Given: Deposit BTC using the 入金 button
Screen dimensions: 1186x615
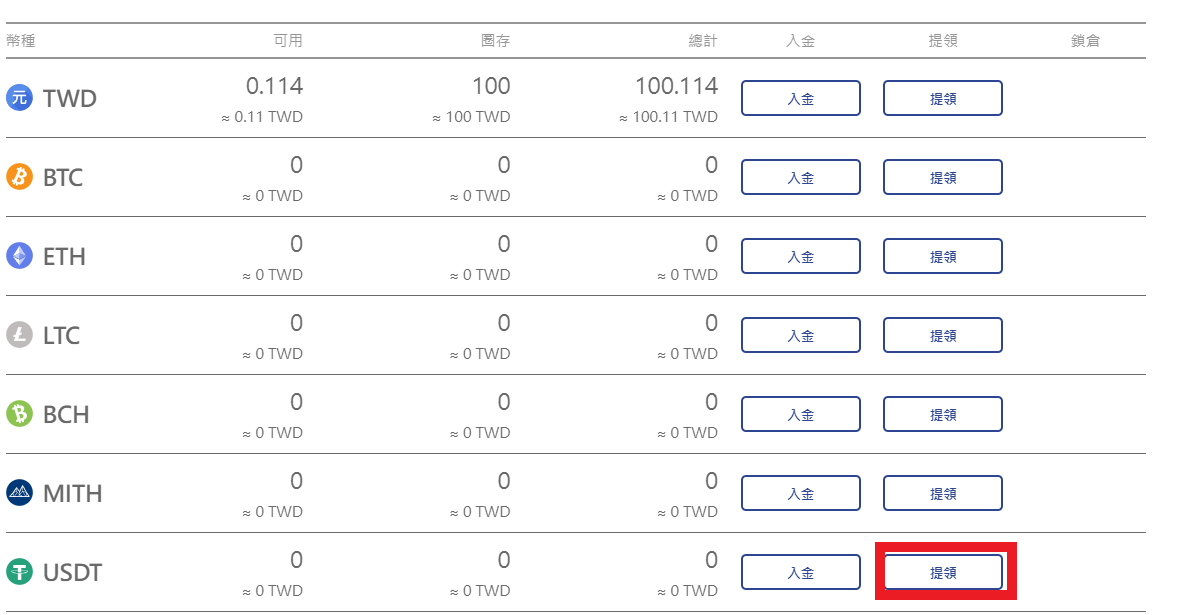Looking at the screenshot, I should 800,177.
